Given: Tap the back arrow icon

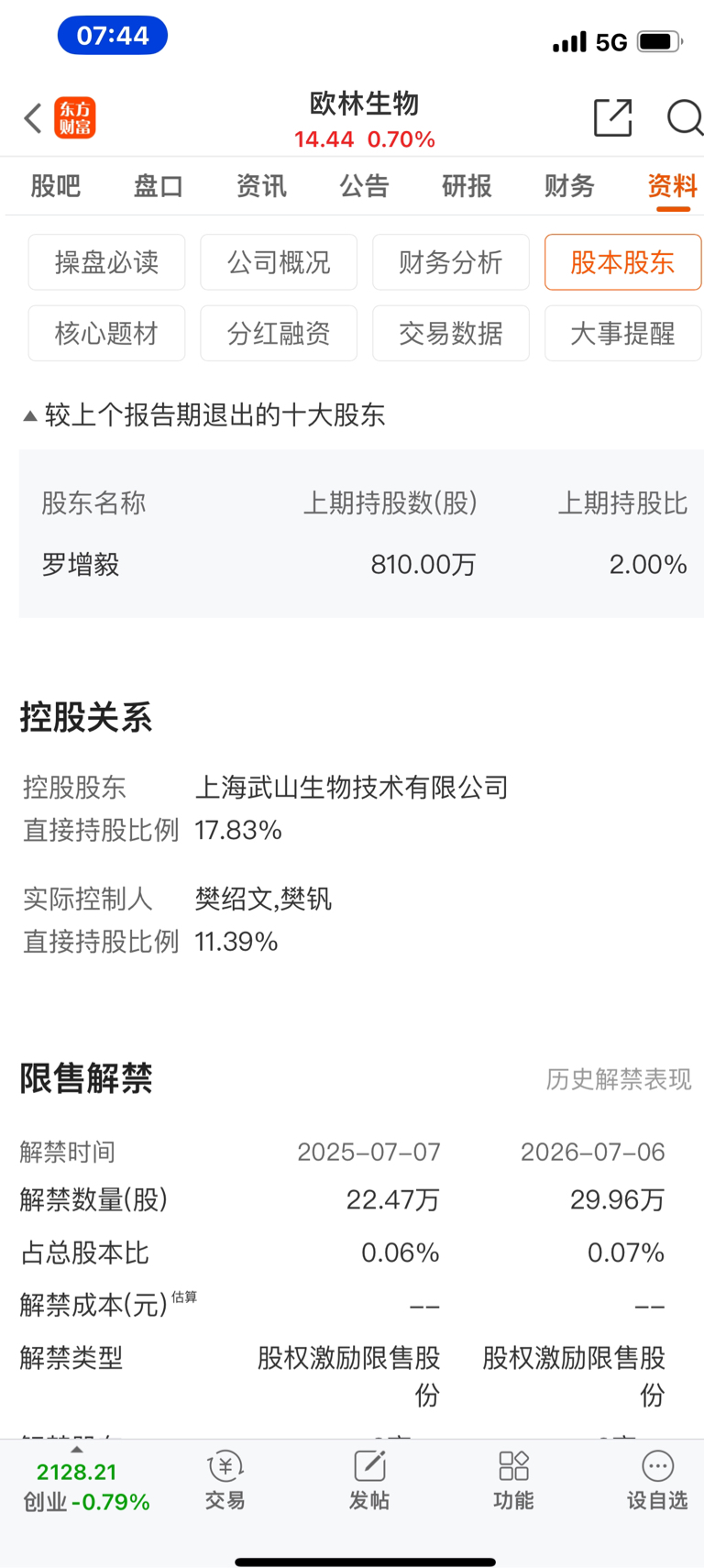Looking at the screenshot, I should (x=33, y=118).
